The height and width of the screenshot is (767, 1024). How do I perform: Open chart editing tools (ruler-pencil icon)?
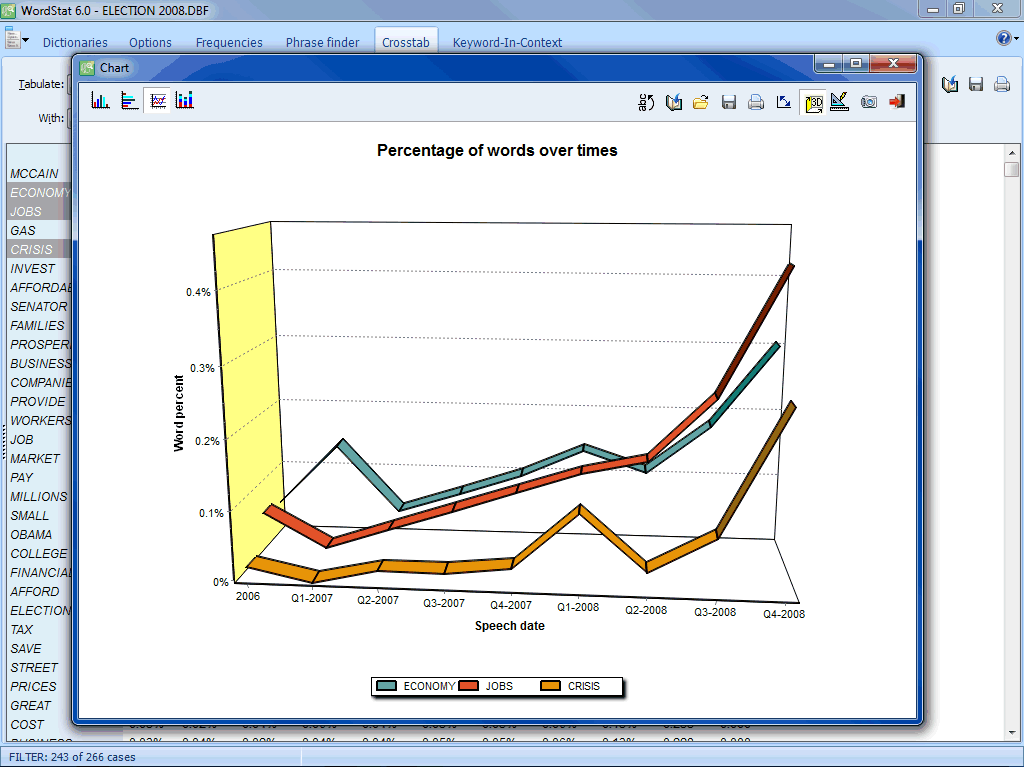(x=840, y=102)
